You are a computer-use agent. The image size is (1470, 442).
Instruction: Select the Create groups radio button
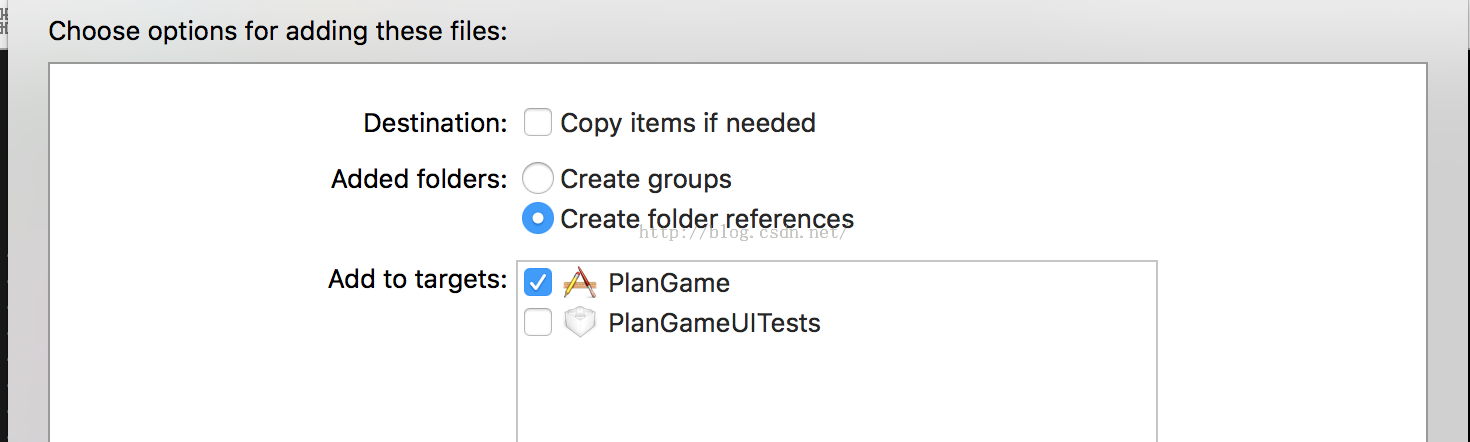(x=538, y=179)
